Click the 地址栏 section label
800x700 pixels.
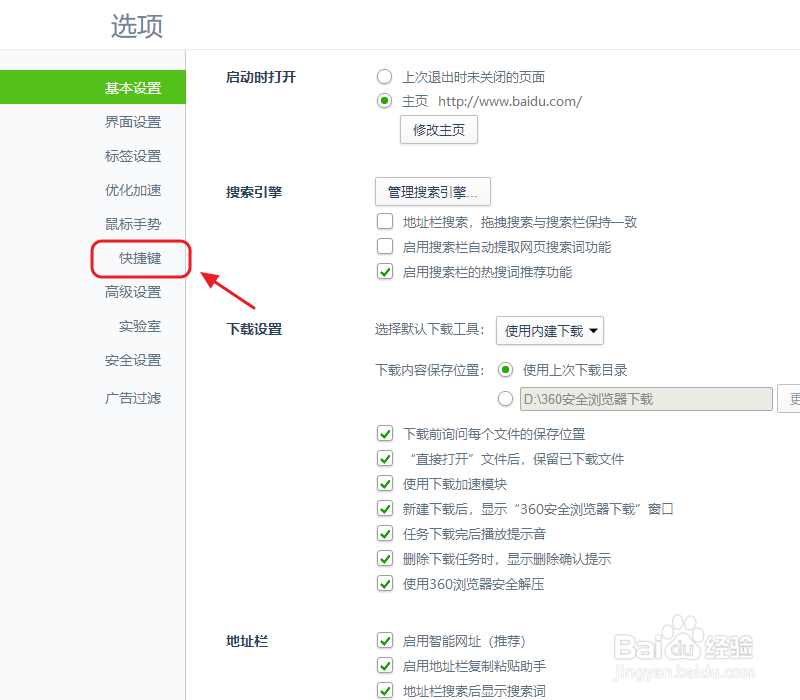(x=247, y=641)
